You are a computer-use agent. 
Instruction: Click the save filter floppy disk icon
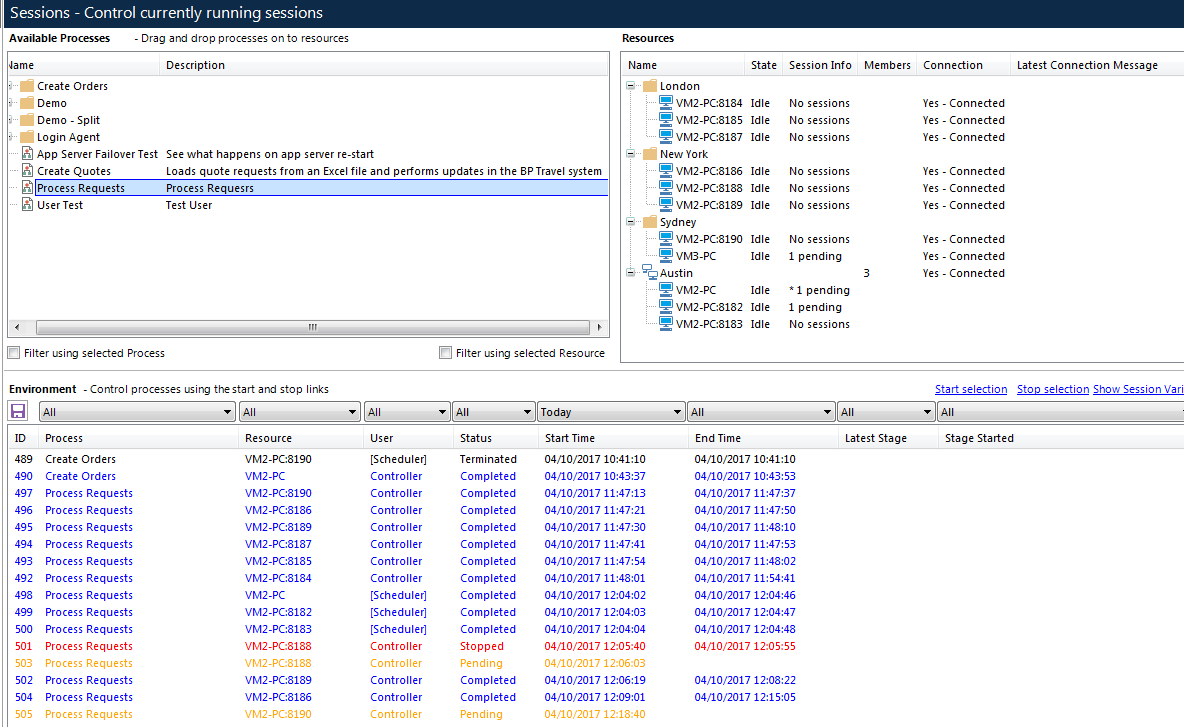point(18,411)
